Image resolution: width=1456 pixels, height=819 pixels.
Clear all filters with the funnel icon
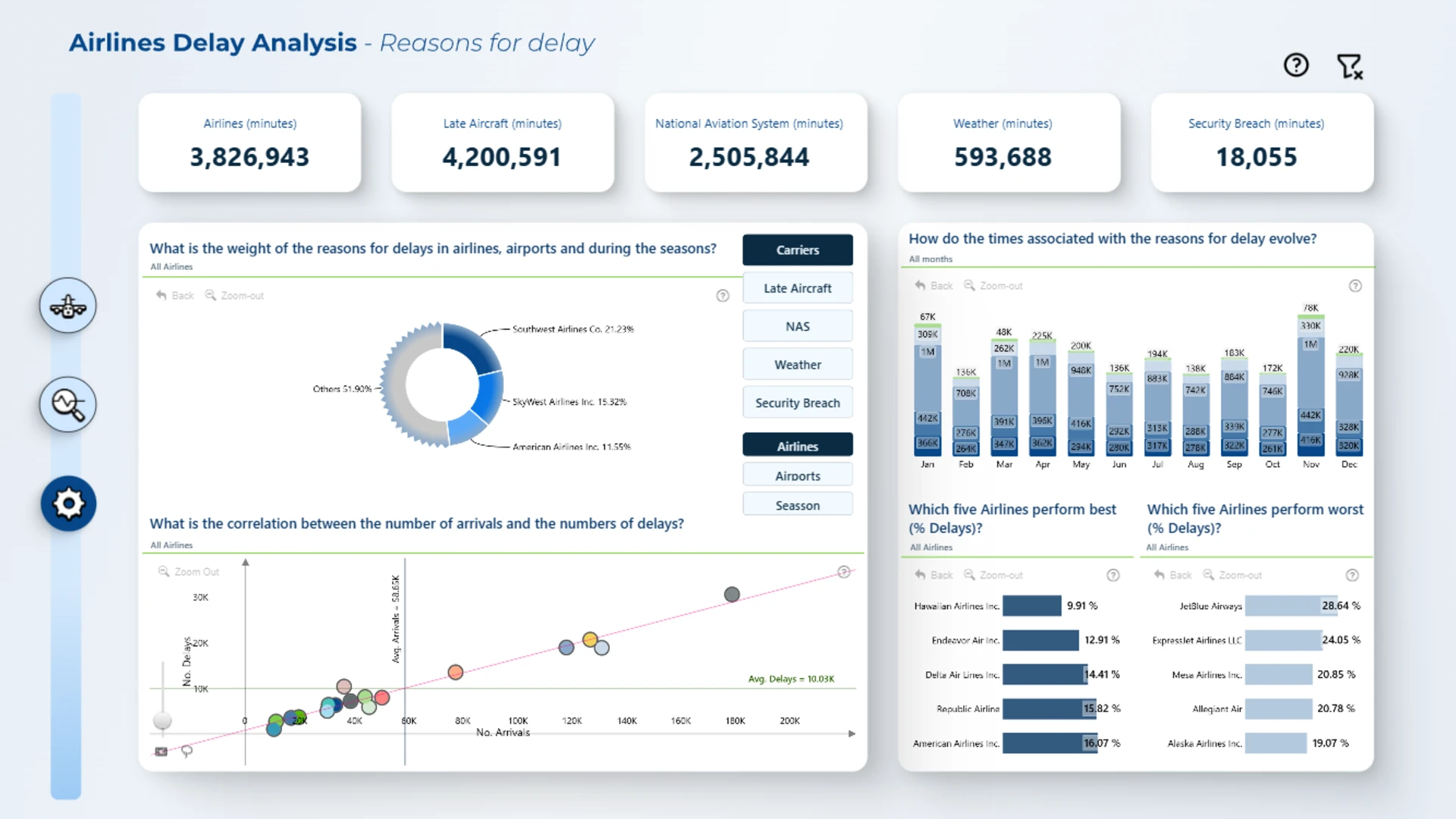point(1350,67)
